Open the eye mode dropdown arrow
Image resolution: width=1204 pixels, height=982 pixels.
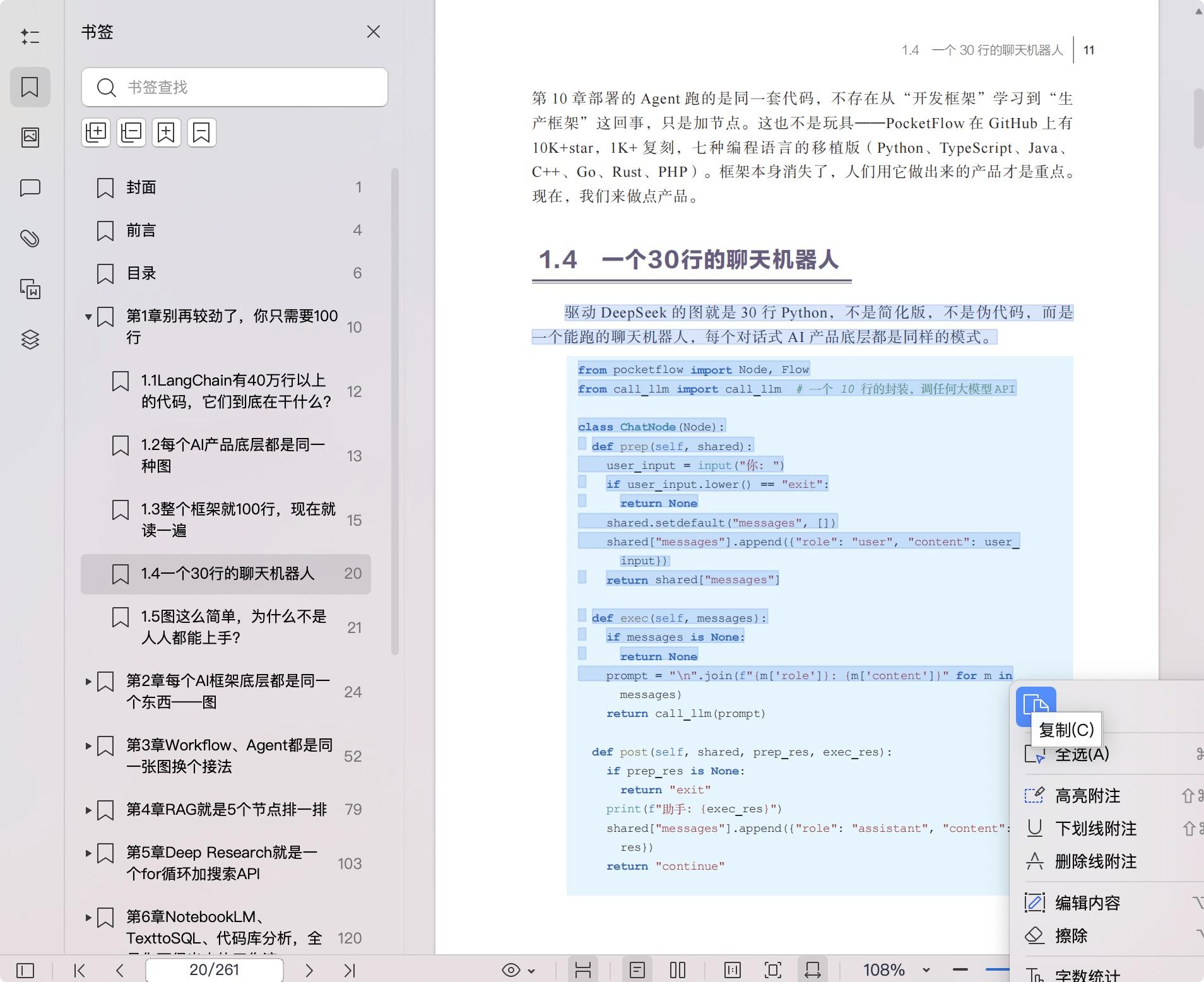click(531, 971)
